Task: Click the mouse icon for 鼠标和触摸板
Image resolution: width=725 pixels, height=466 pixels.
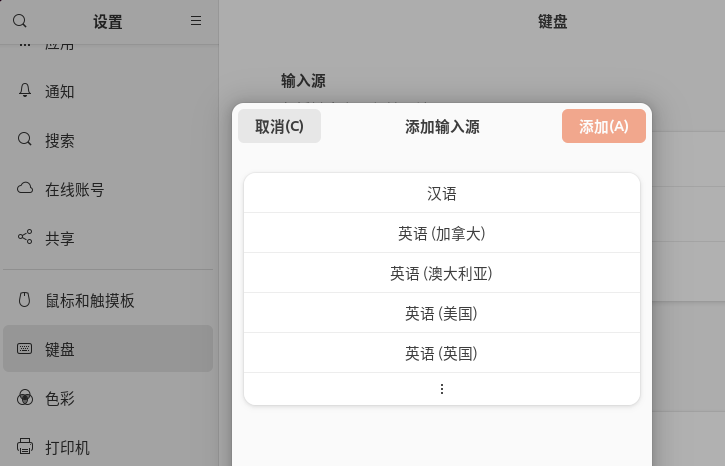Action: [25, 300]
